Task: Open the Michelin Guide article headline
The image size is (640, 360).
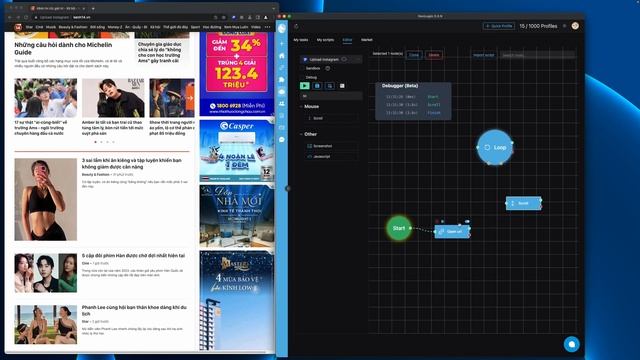Action: tap(63, 48)
